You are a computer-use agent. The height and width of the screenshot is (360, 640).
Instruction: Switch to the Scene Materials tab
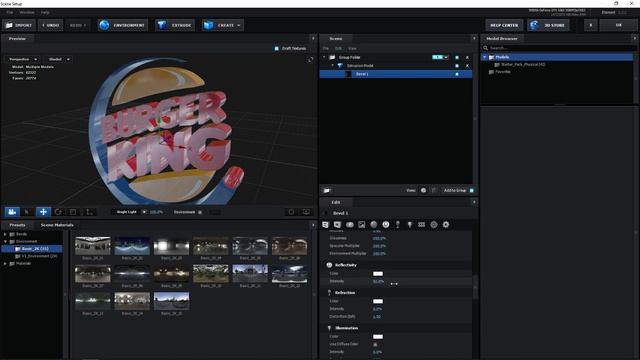click(57, 225)
